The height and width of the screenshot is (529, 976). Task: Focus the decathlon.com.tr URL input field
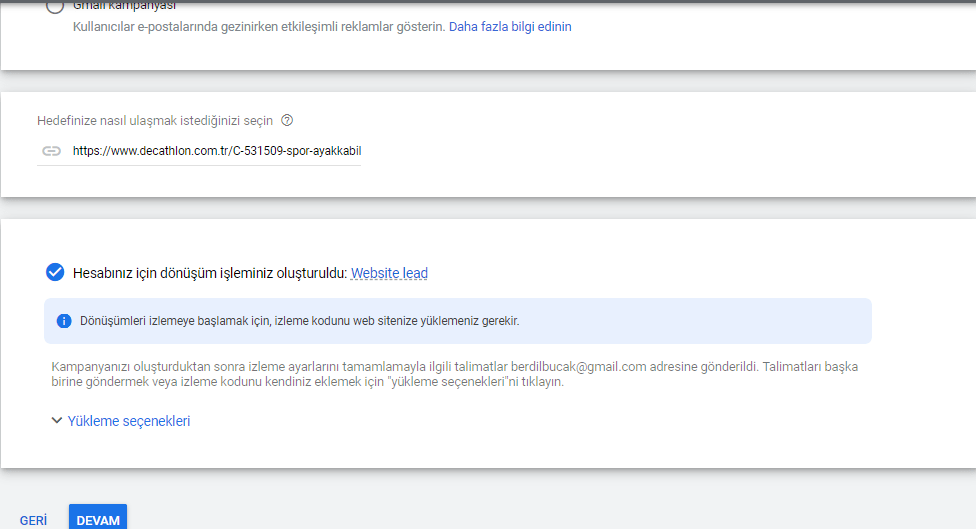coord(216,151)
